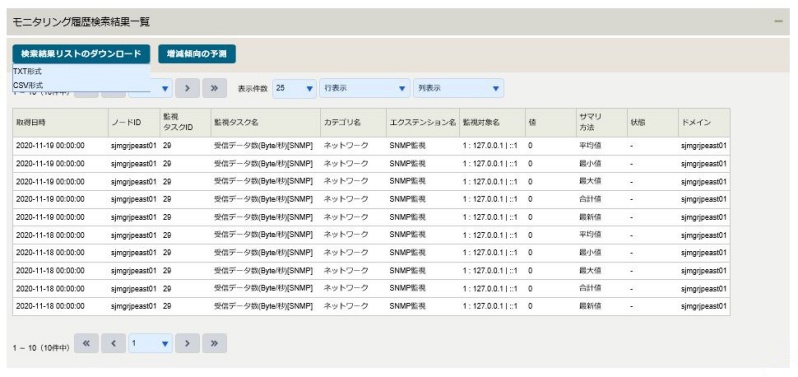Click the 監視対象名 column header
Screen dimensions: 798x377
[x=492, y=123]
